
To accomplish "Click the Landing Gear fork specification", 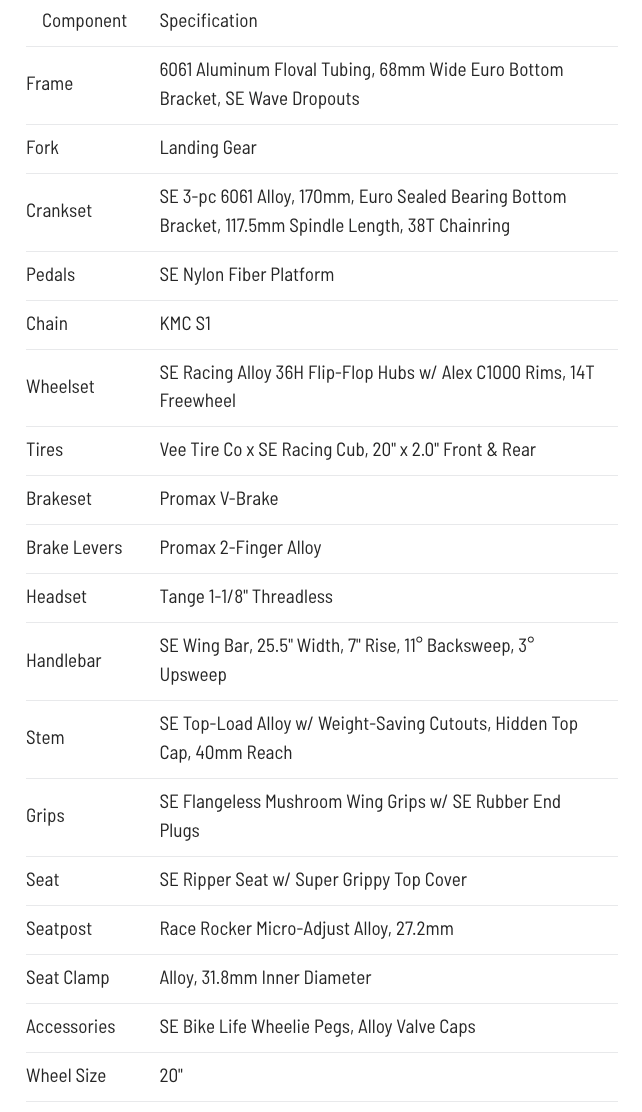I will pyautogui.click(x=208, y=148).
